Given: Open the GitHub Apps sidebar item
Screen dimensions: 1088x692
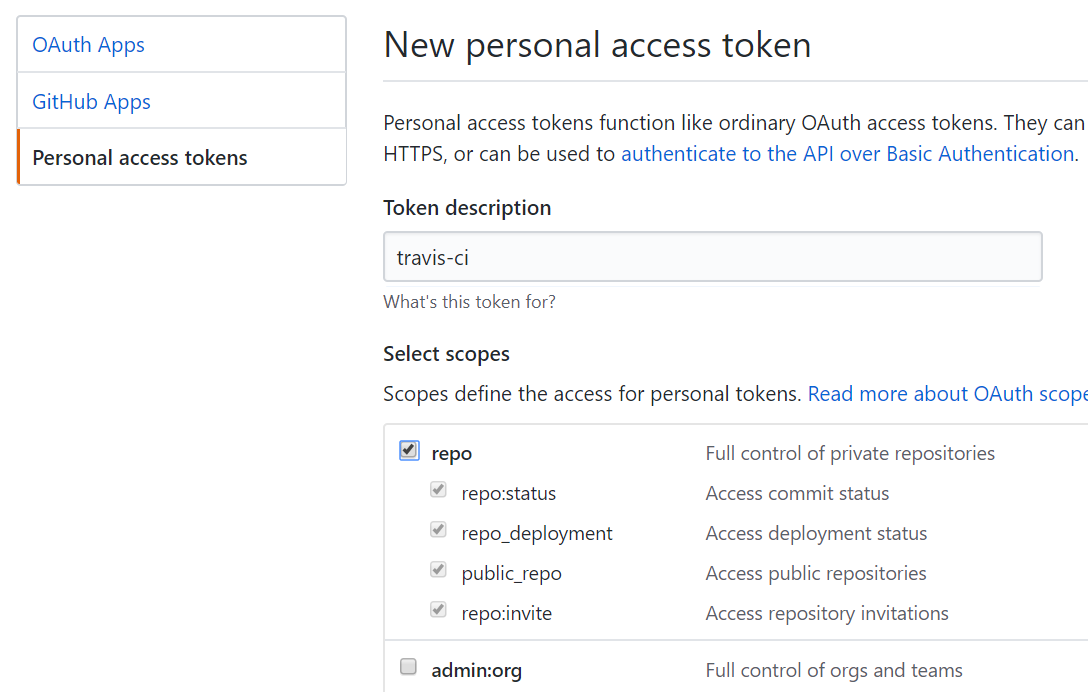Looking at the screenshot, I should pos(91,101).
